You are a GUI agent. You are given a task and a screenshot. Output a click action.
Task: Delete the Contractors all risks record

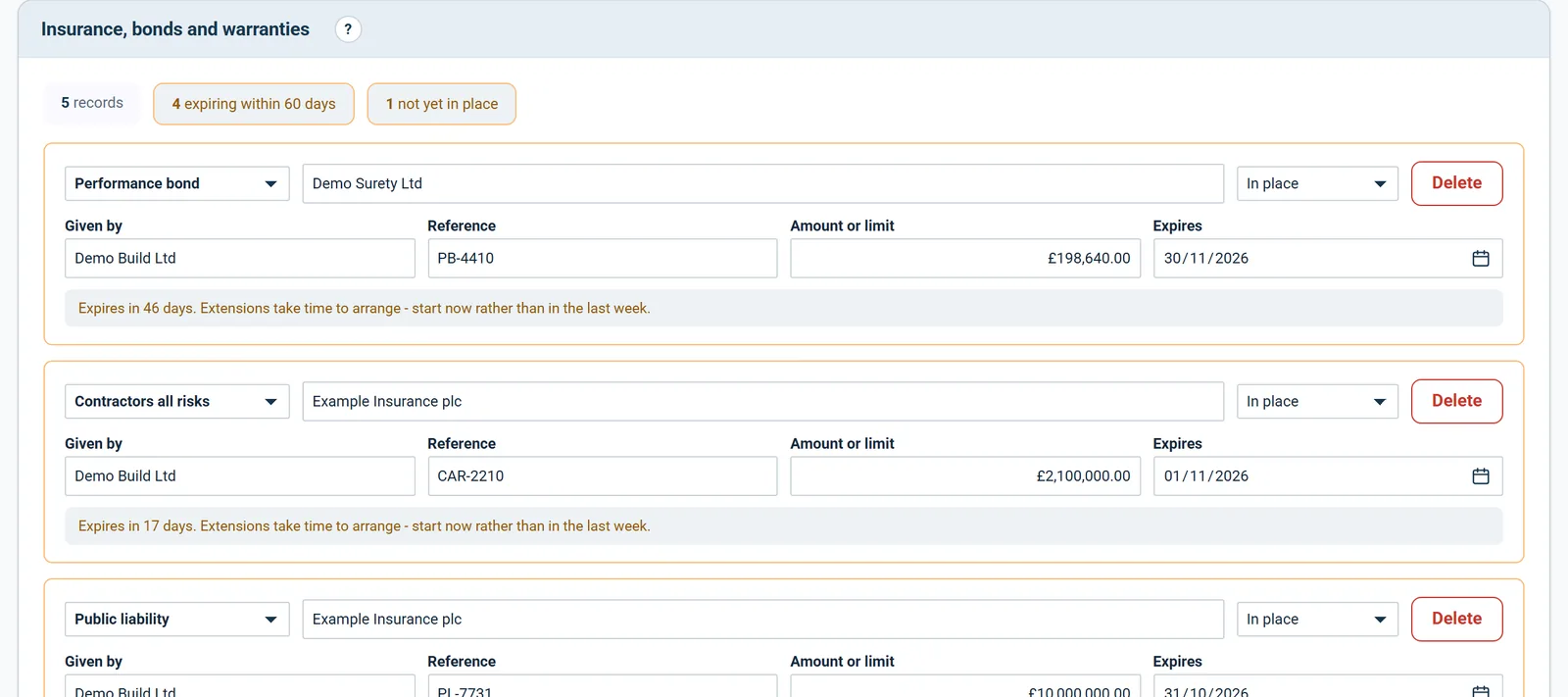(1456, 401)
